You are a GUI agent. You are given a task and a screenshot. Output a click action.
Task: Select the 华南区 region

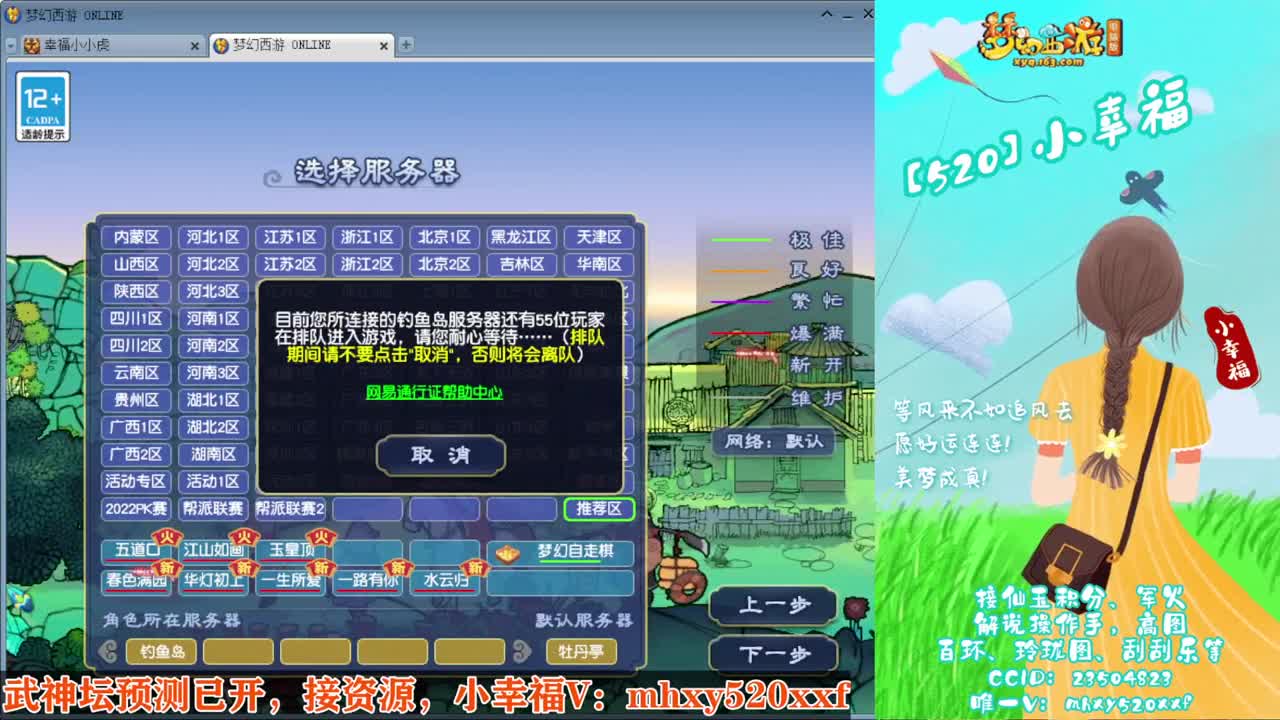click(599, 264)
